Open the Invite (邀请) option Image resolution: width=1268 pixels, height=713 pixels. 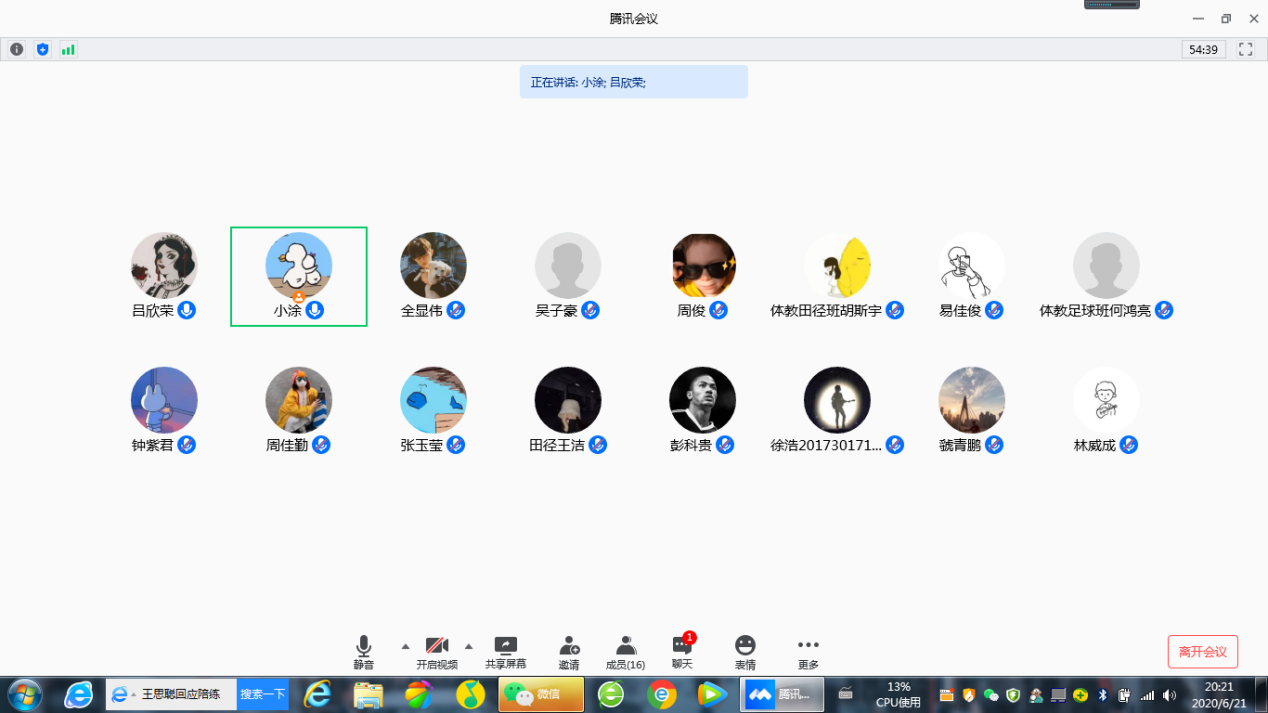coord(569,652)
